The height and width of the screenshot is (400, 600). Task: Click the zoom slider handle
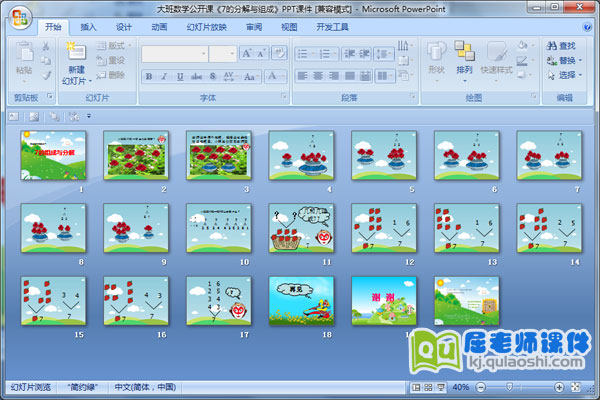tap(511, 387)
